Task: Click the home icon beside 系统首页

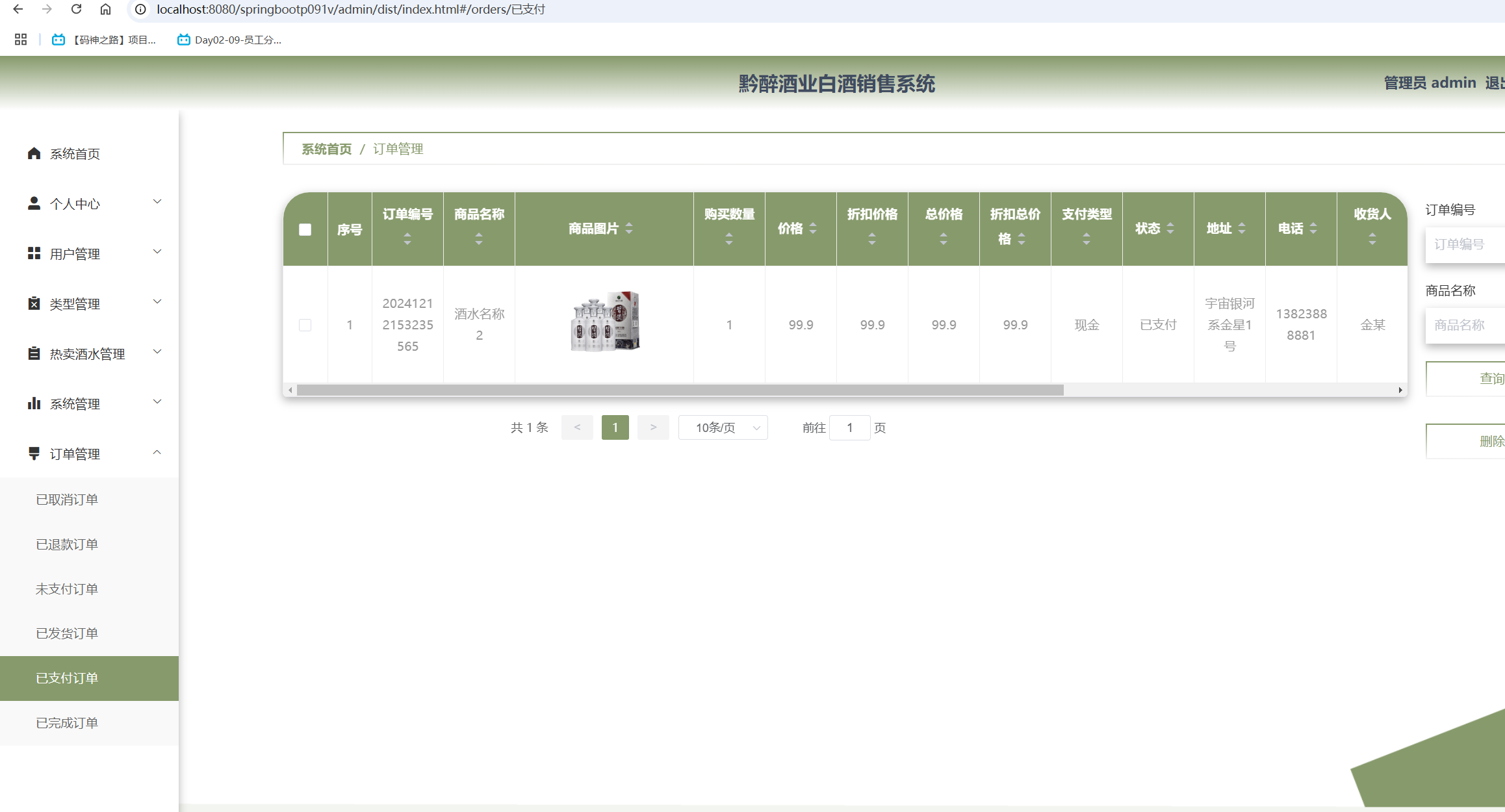Action: pos(34,153)
